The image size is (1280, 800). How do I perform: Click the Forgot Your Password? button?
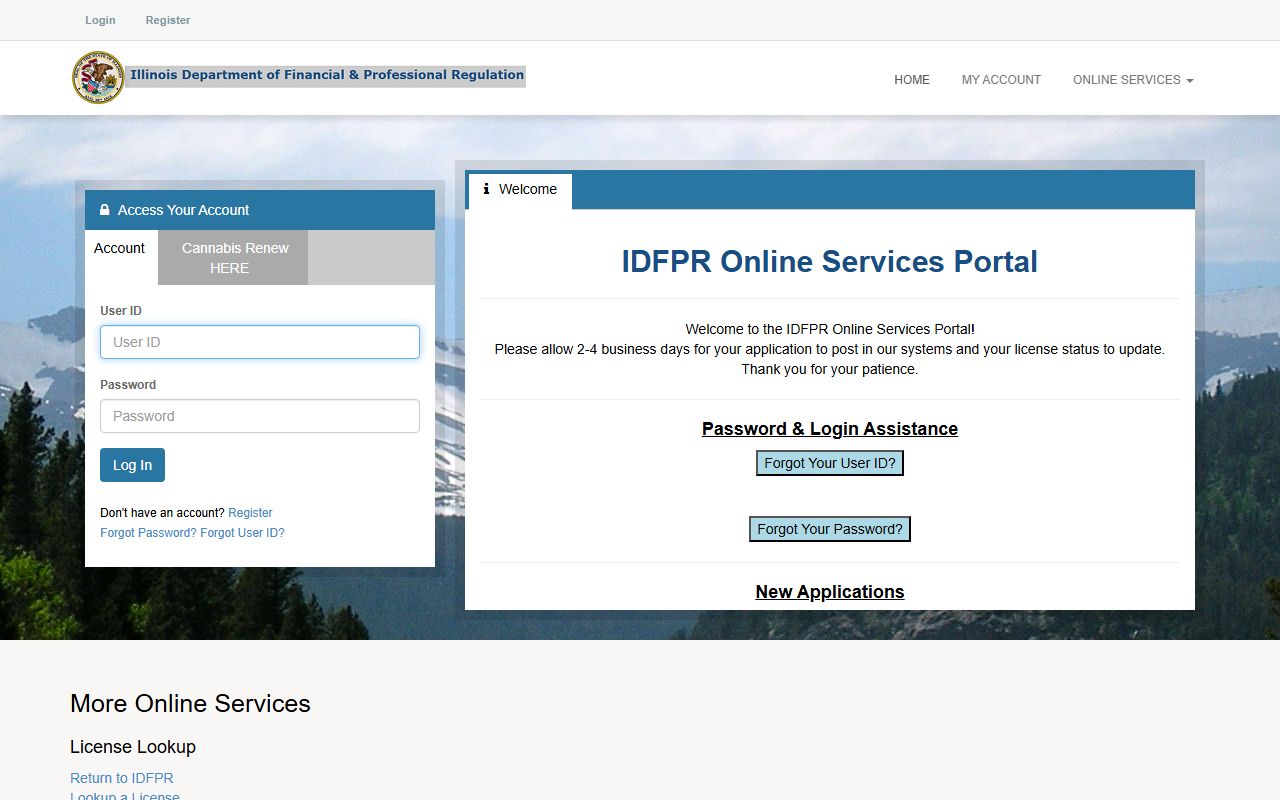830,529
